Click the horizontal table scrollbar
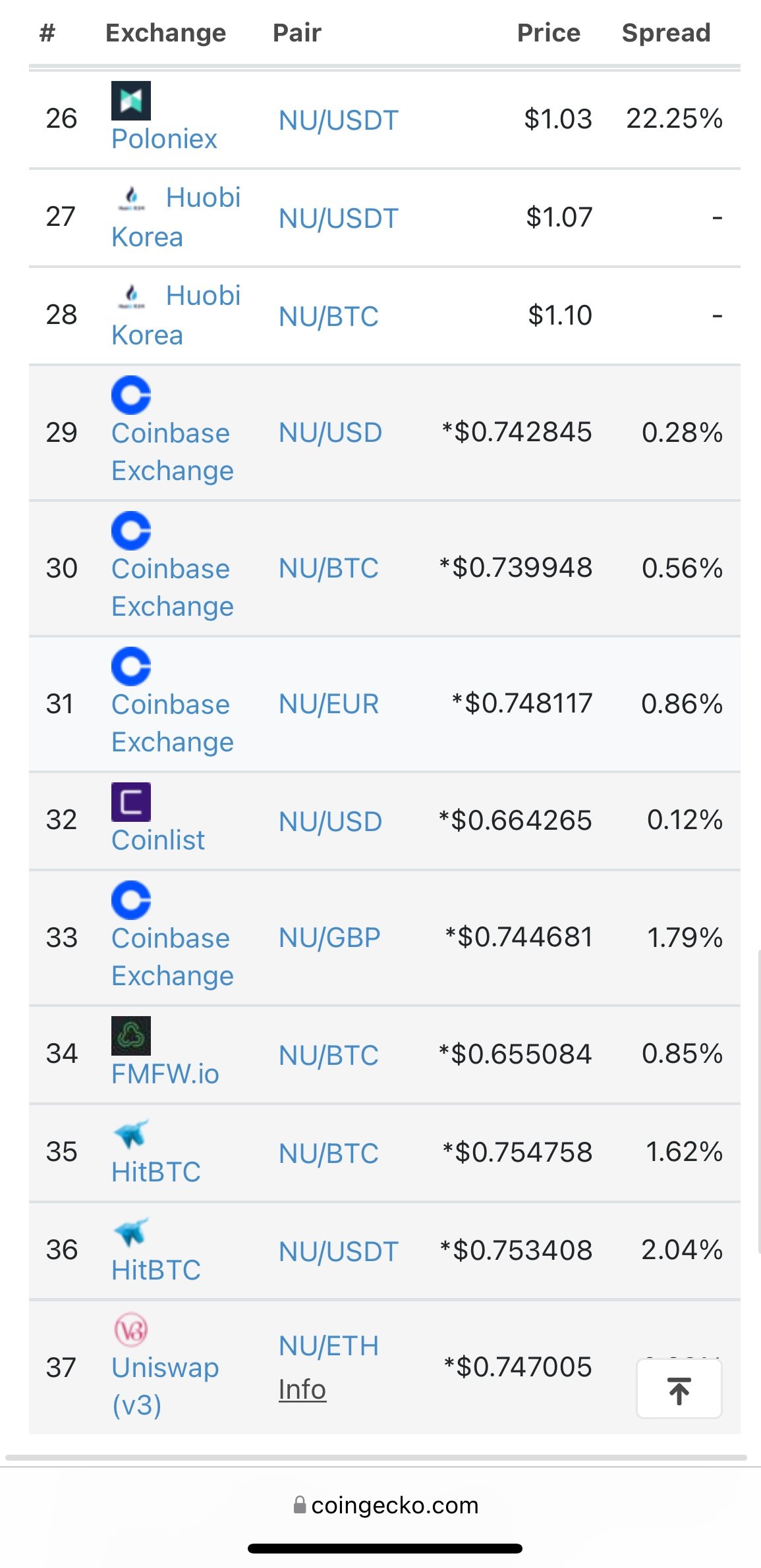Viewport: 761px width, 1568px height. click(376, 1458)
